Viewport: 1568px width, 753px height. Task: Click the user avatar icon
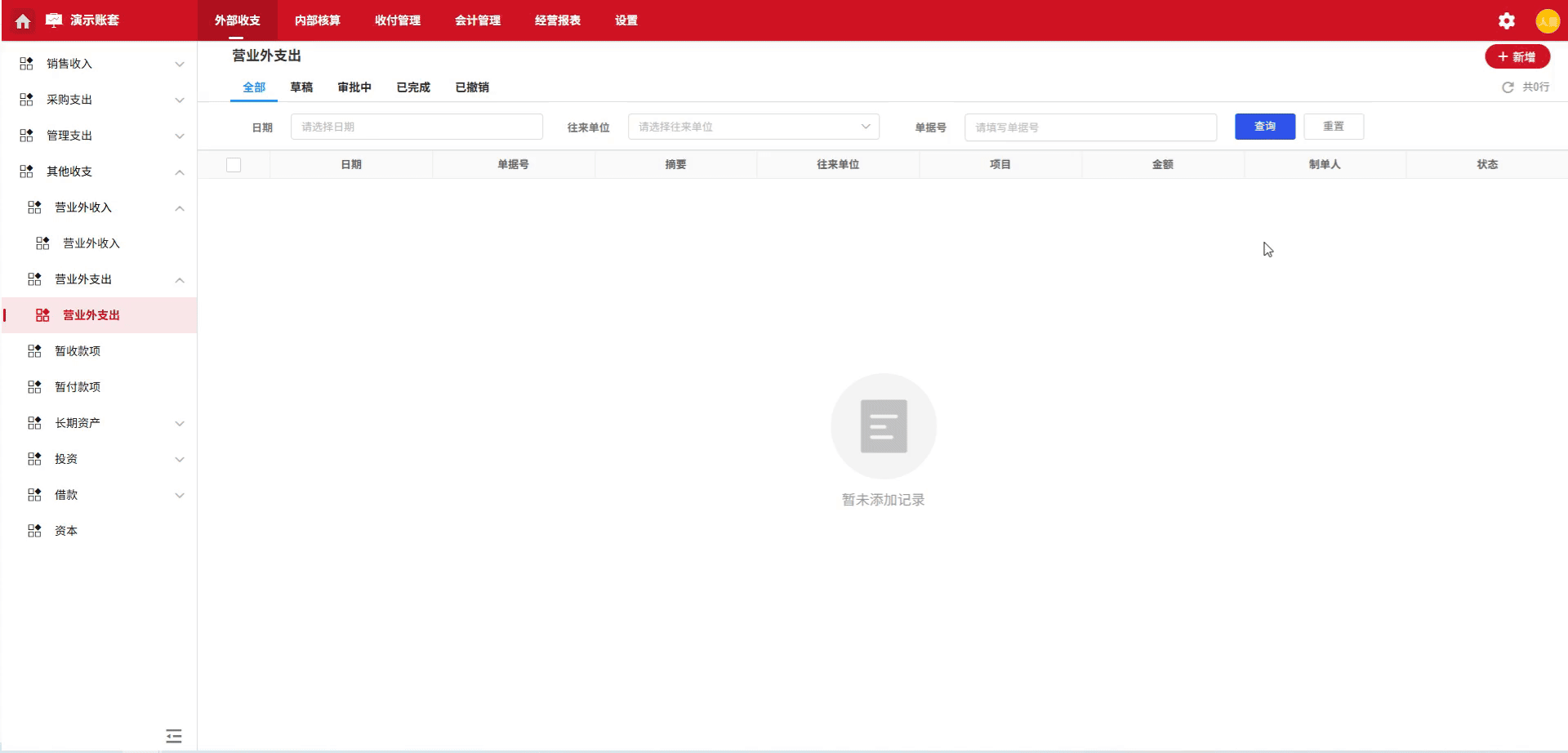click(1548, 20)
